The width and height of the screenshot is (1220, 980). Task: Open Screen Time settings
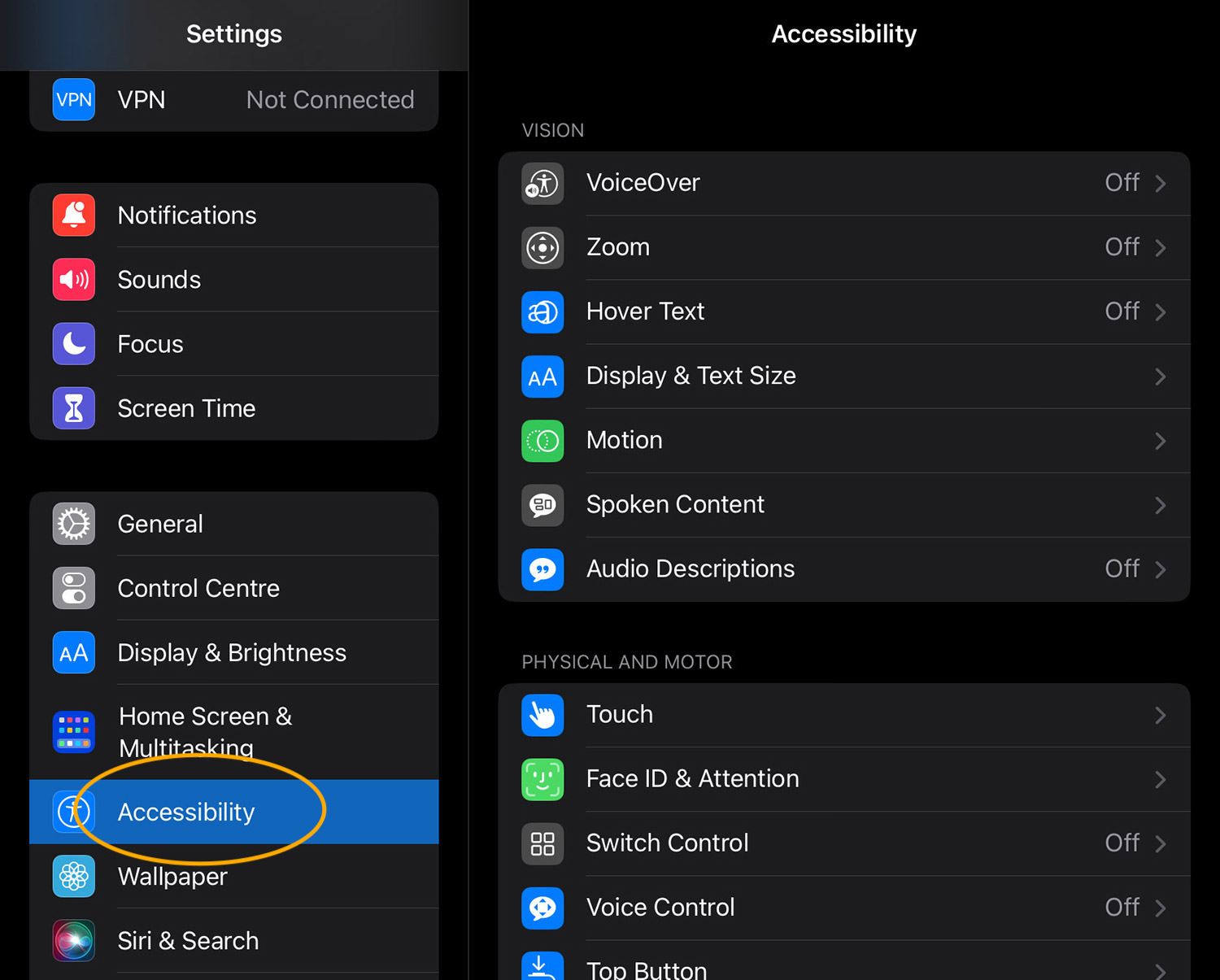234,408
